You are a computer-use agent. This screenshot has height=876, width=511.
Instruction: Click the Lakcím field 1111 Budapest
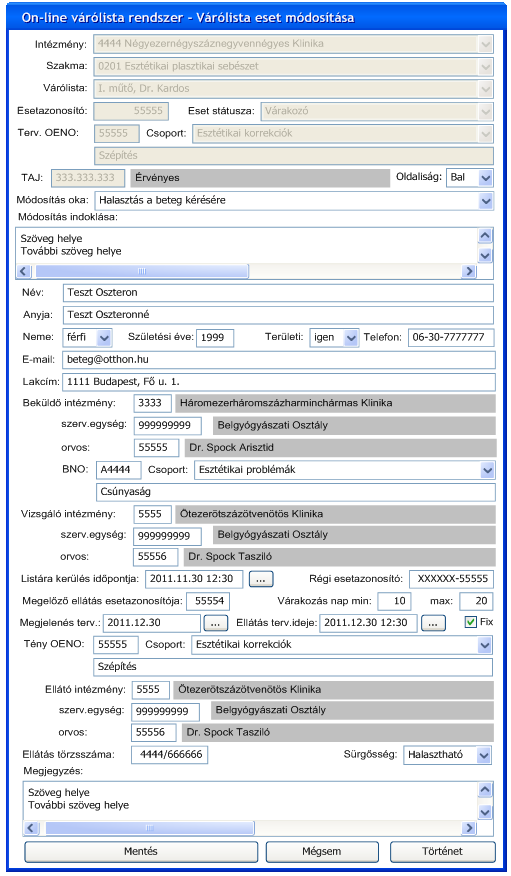point(279,383)
